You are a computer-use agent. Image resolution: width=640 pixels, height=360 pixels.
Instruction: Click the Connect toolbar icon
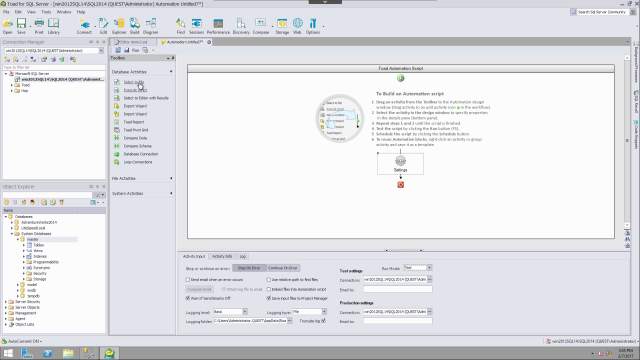[x=84, y=26]
